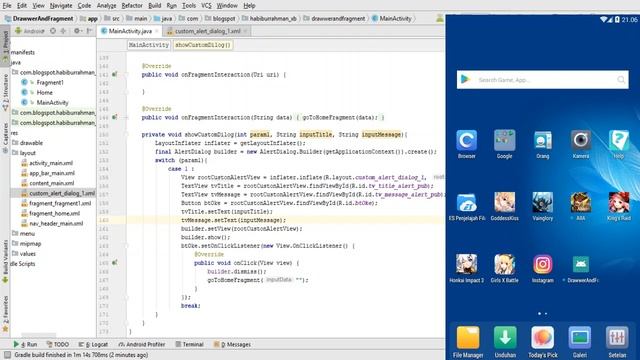This screenshot has height=360, width=640.
Task: Open the File menu
Action: coord(7,6)
